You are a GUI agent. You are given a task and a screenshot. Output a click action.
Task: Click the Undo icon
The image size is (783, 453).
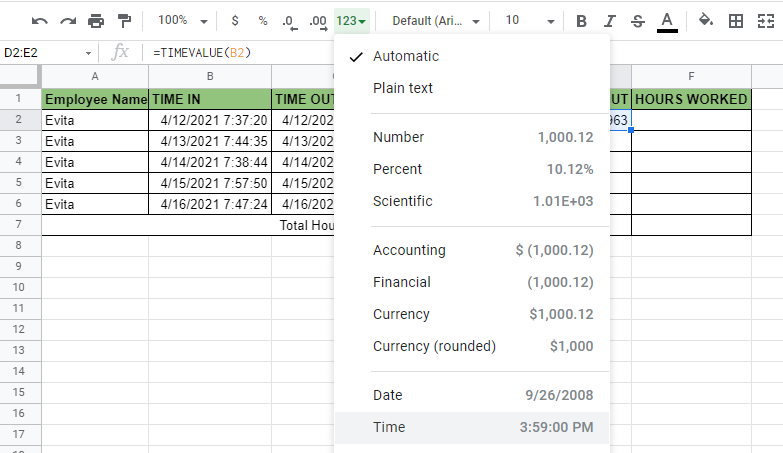40,20
